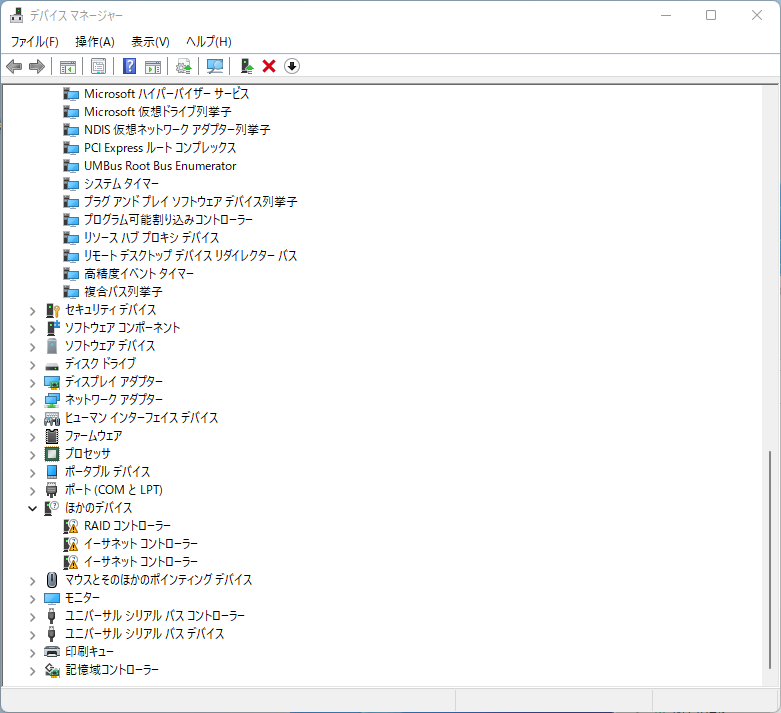Select リソース ハブ プロキシ デバイス
The width and height of the screenshot is (781, 713).
tap(151, 238)
